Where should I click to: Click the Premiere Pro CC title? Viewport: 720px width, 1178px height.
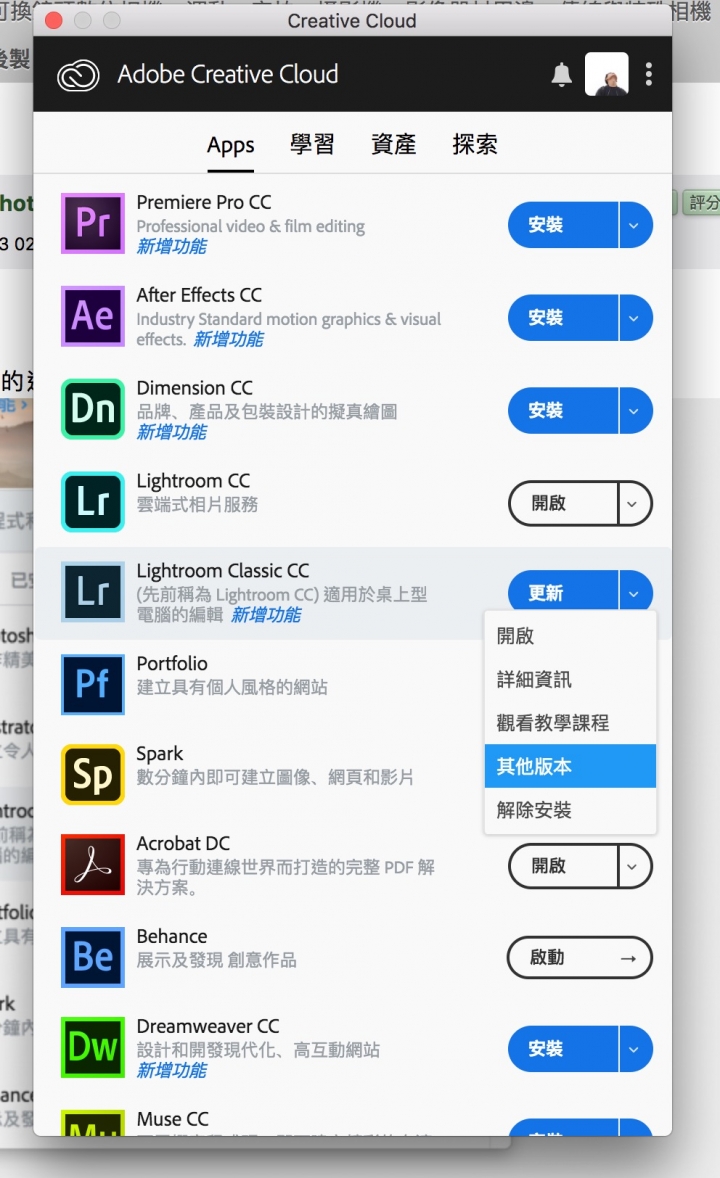pyautogui.click(x=204, y=202)
